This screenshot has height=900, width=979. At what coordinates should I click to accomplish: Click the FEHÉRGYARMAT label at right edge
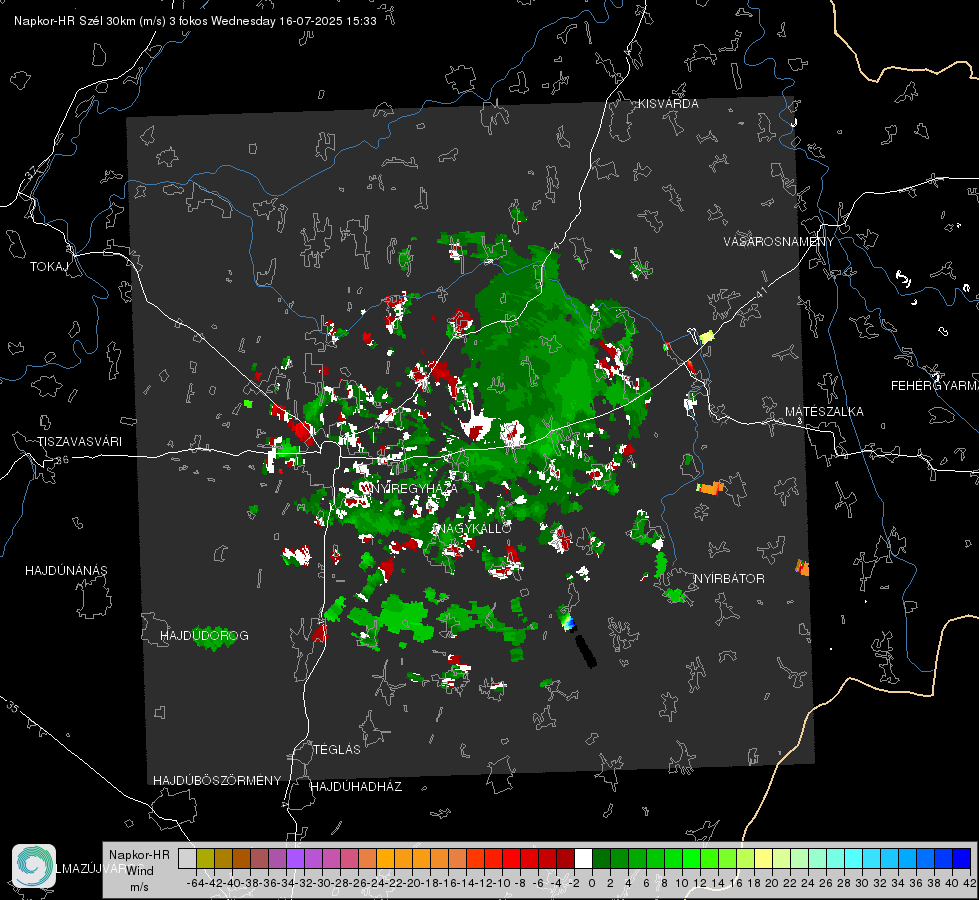(x=935, y=385)
